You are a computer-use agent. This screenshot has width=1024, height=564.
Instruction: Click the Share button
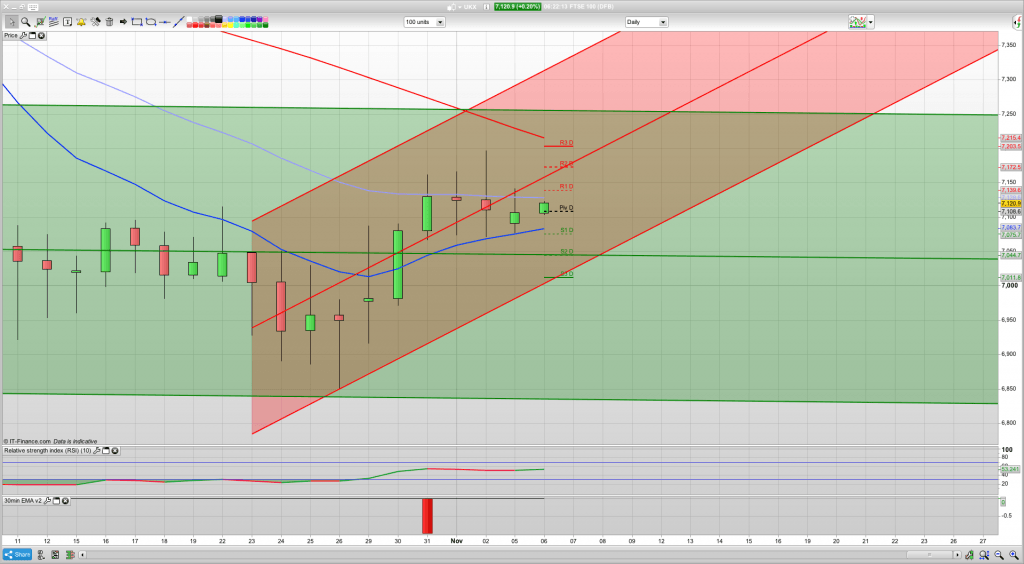[15, 554]
